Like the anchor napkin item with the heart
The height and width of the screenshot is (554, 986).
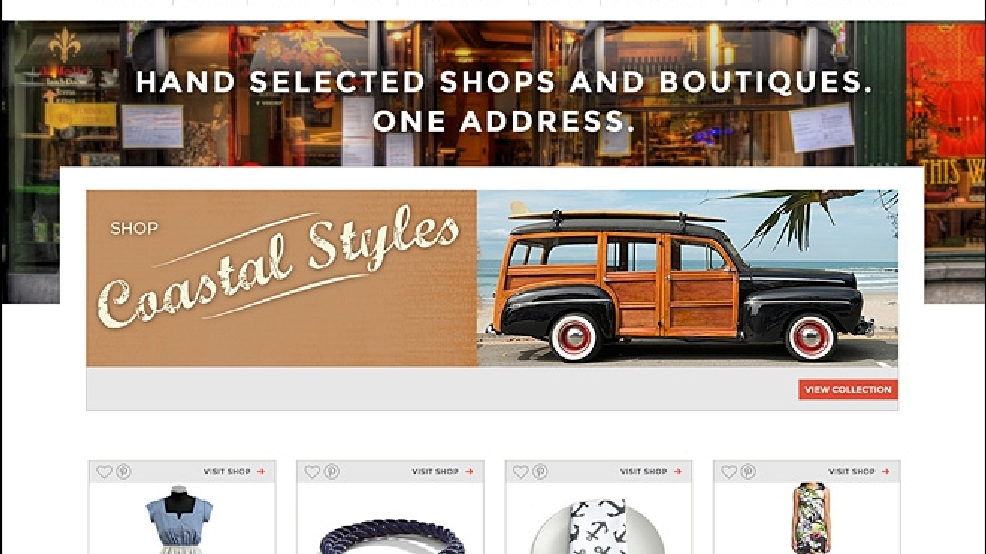[521, 471]
